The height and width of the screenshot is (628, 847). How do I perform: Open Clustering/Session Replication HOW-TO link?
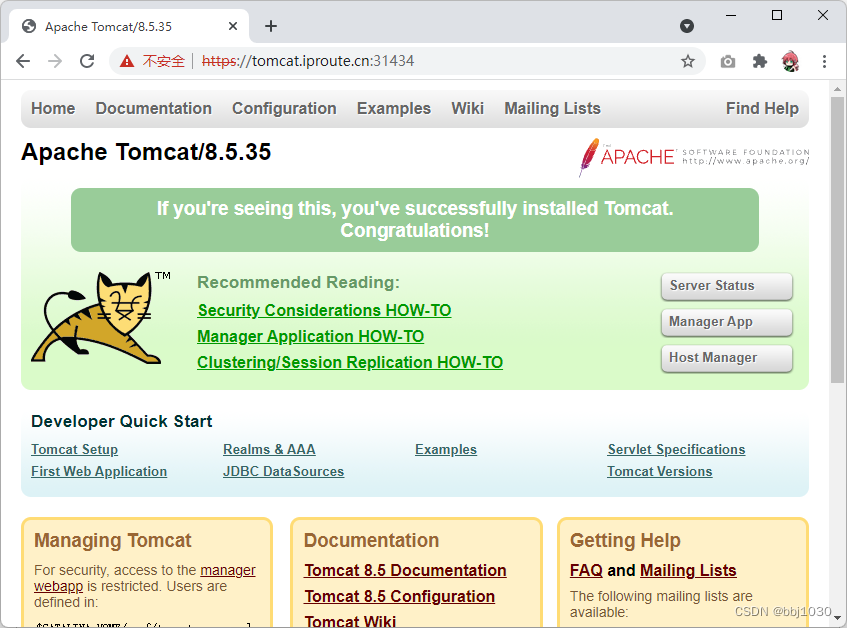coord(350,362)
